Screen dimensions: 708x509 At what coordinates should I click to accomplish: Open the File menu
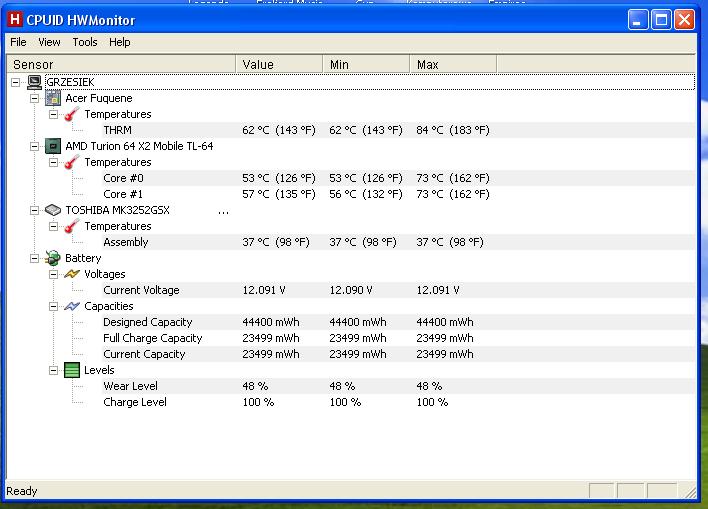[x=18, y=42]
